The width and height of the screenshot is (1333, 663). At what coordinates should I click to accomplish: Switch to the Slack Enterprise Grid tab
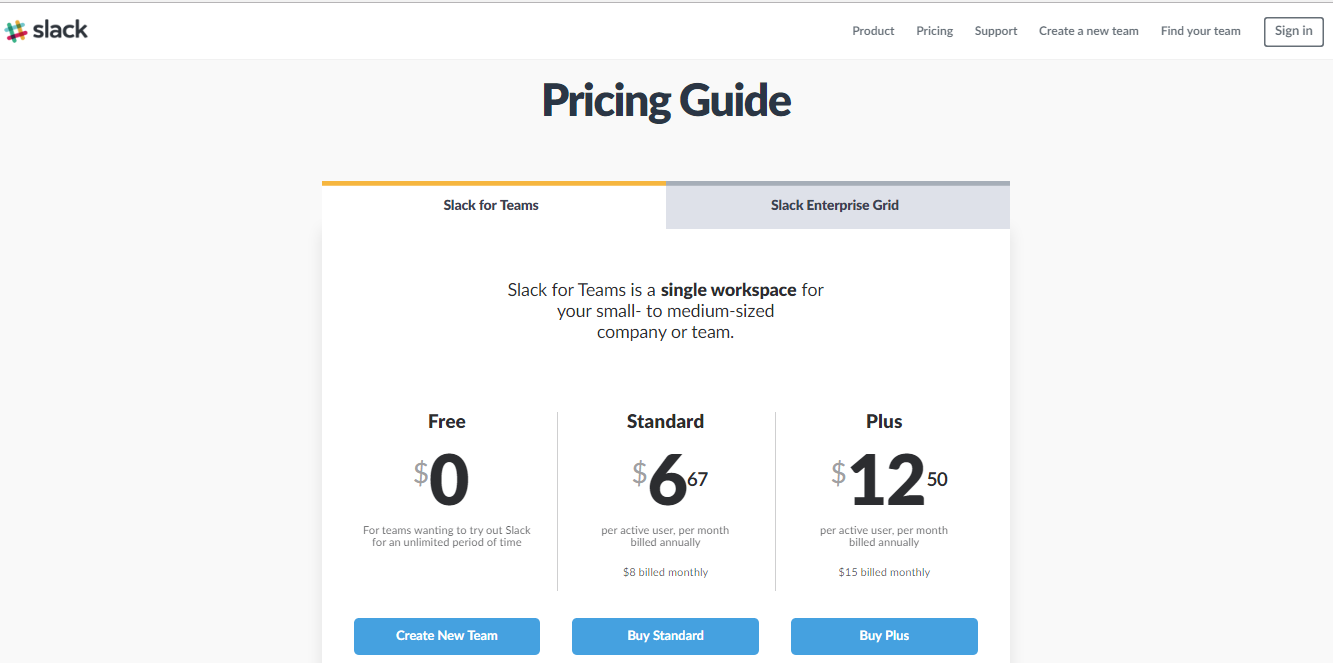835,205
